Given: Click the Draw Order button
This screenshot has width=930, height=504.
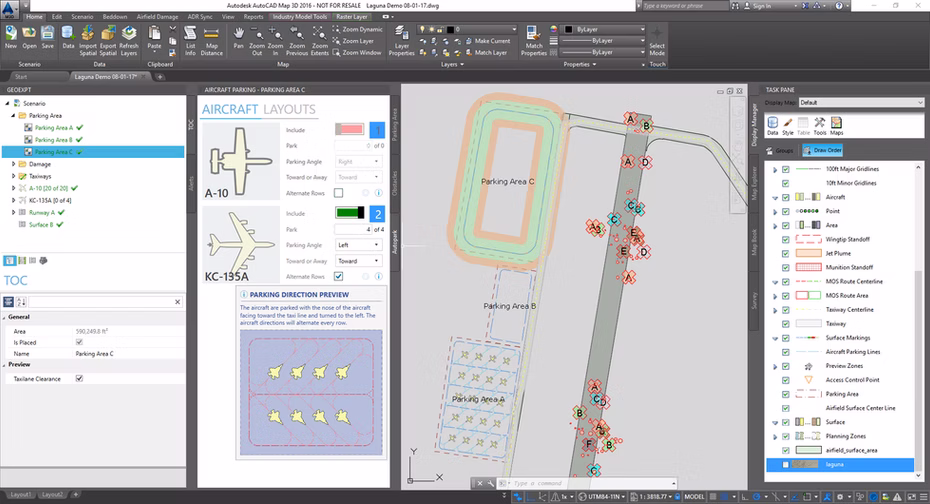Looking at the screenshot, I should pos(823,150).
